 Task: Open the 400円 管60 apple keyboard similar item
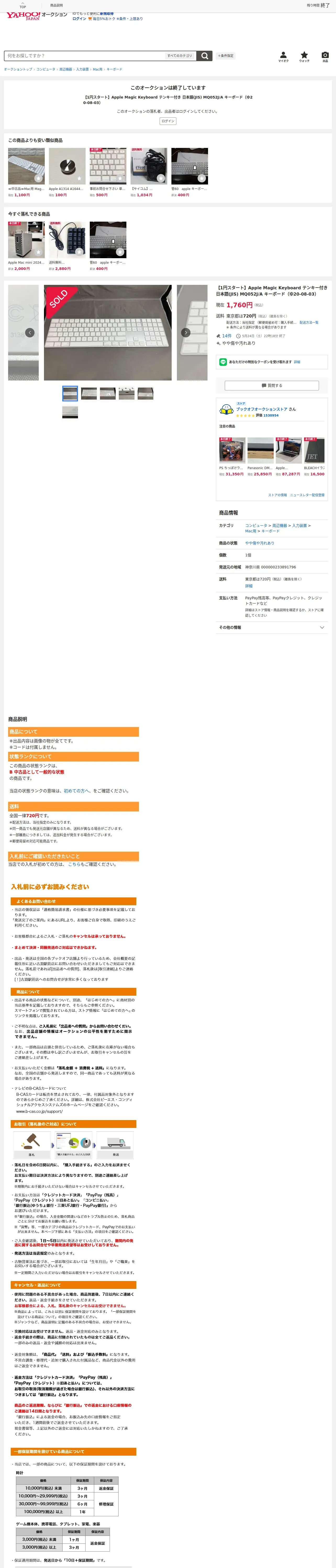pyautogui.click(x=190, y=172)
